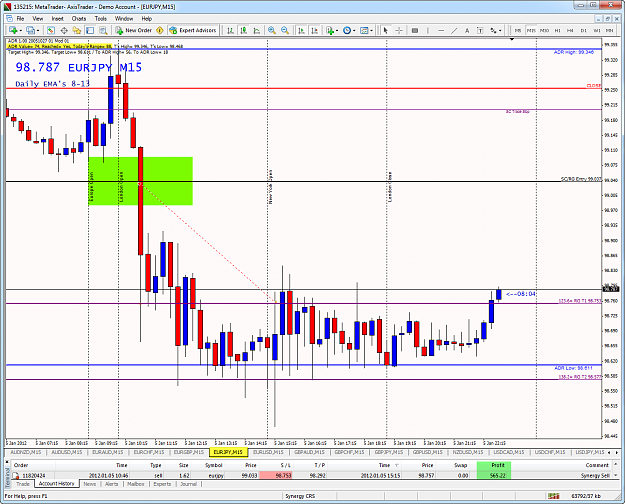
Task: Select the gray rectangle drawing tool
Action: (415, 30)
